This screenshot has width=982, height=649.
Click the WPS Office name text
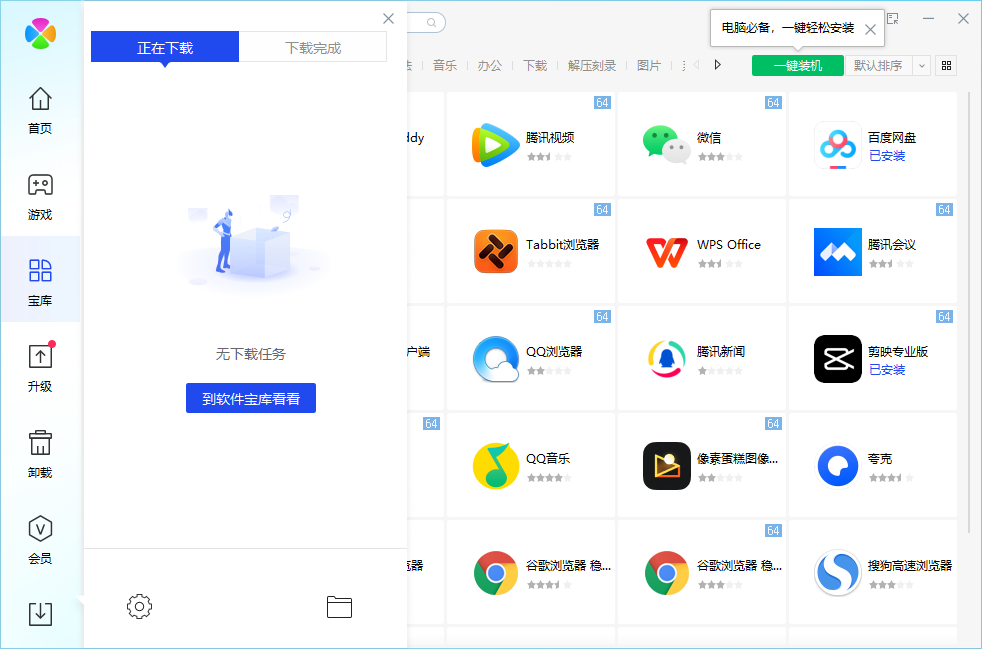(x=729, y=245)
